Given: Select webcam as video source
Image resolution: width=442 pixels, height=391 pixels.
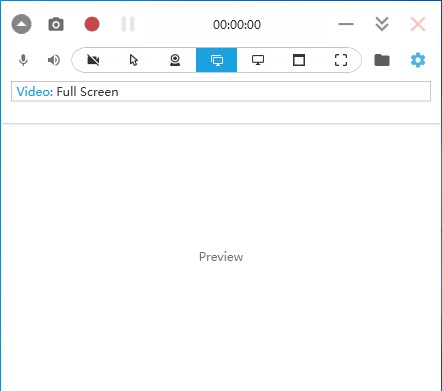Looking at the screenshot, I should 175,60.
